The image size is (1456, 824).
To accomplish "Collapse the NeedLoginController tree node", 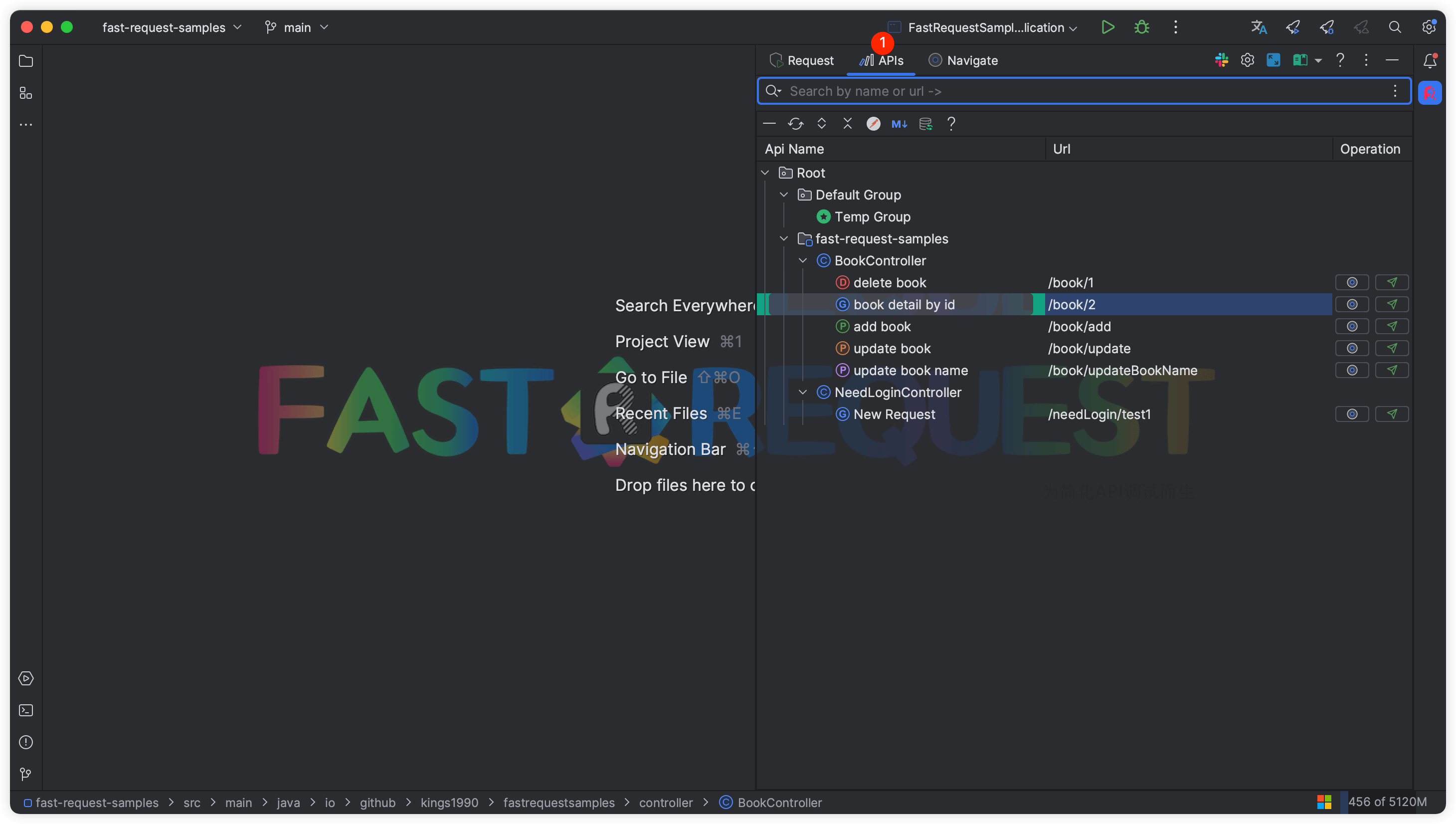I will [x=803, y=392].
